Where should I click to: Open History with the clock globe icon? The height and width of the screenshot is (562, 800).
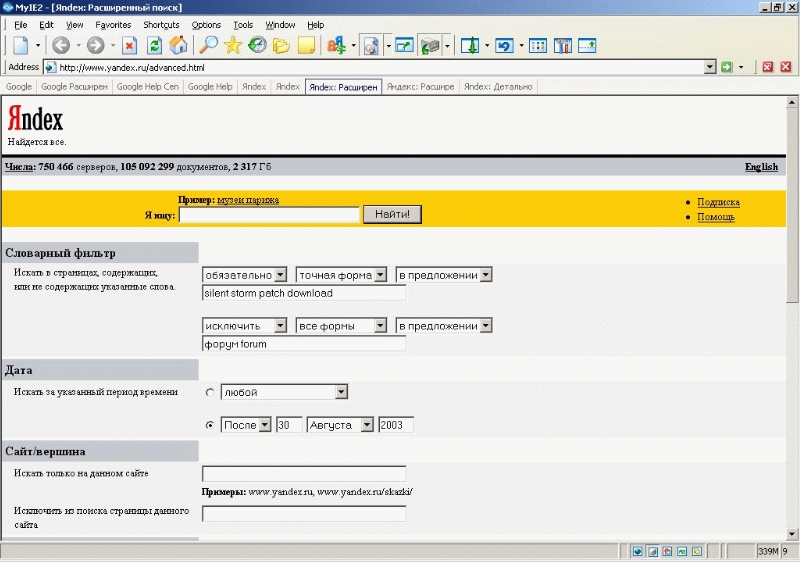[257, 45]
